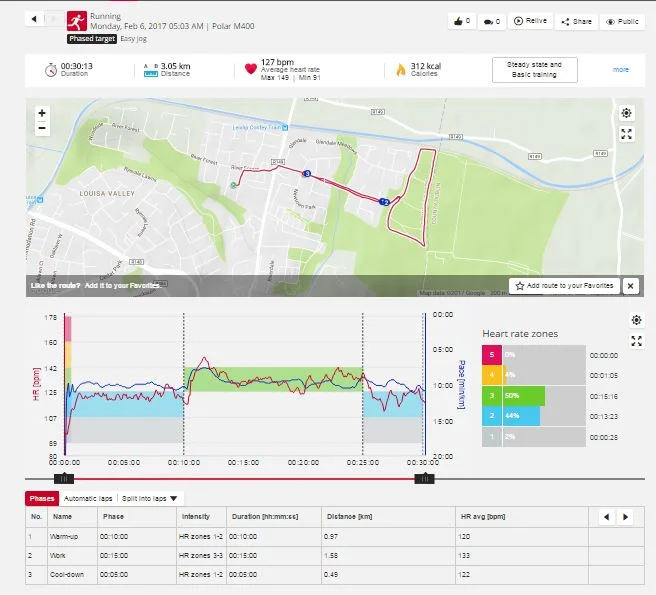Screen dimensions: 656x595
Task: Open the heart rate graph settings icon
Action: (x=636, y=320)
